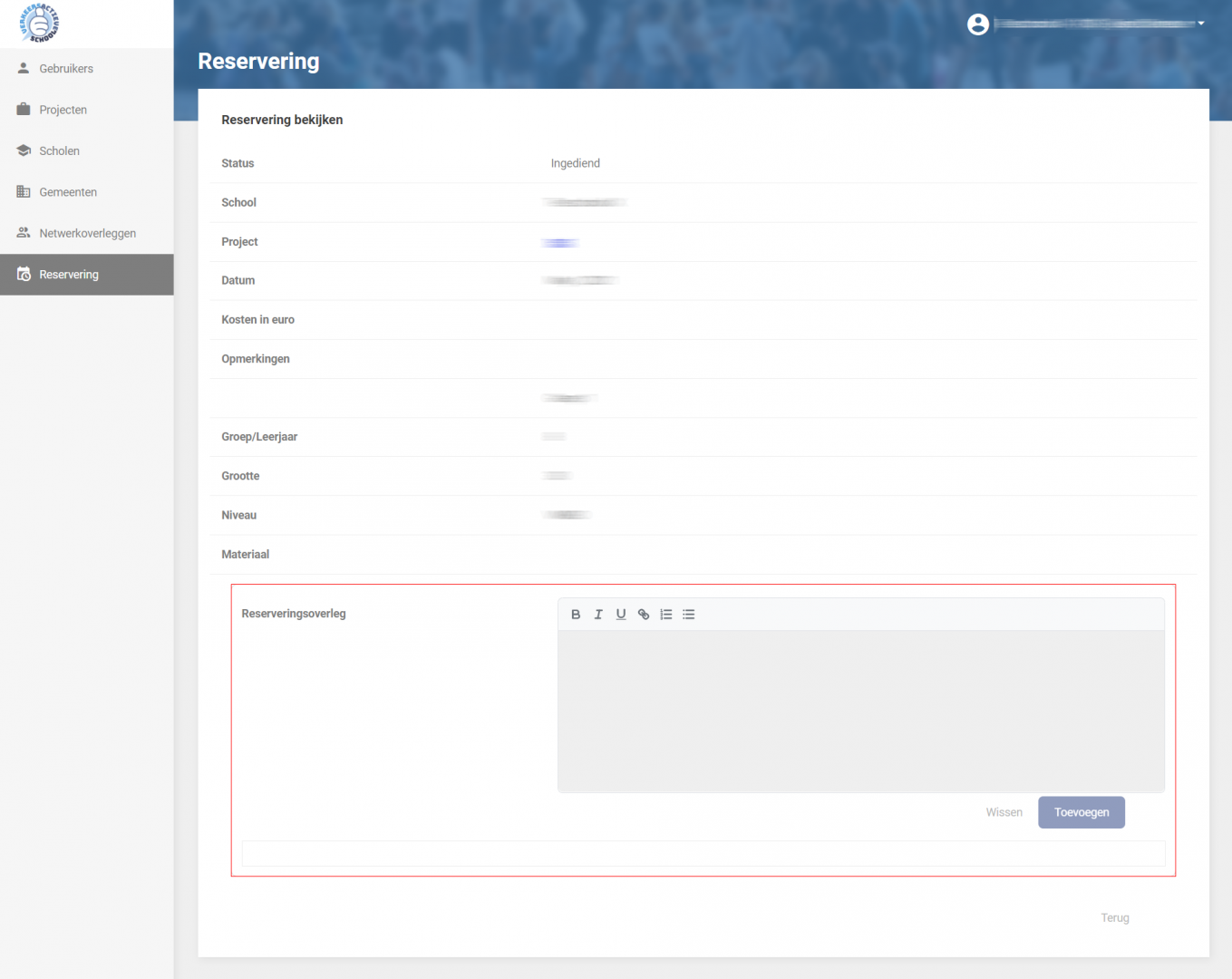Toggle underline formatting in editor
The image size is (1232, 979).
(x=621, y=615)
